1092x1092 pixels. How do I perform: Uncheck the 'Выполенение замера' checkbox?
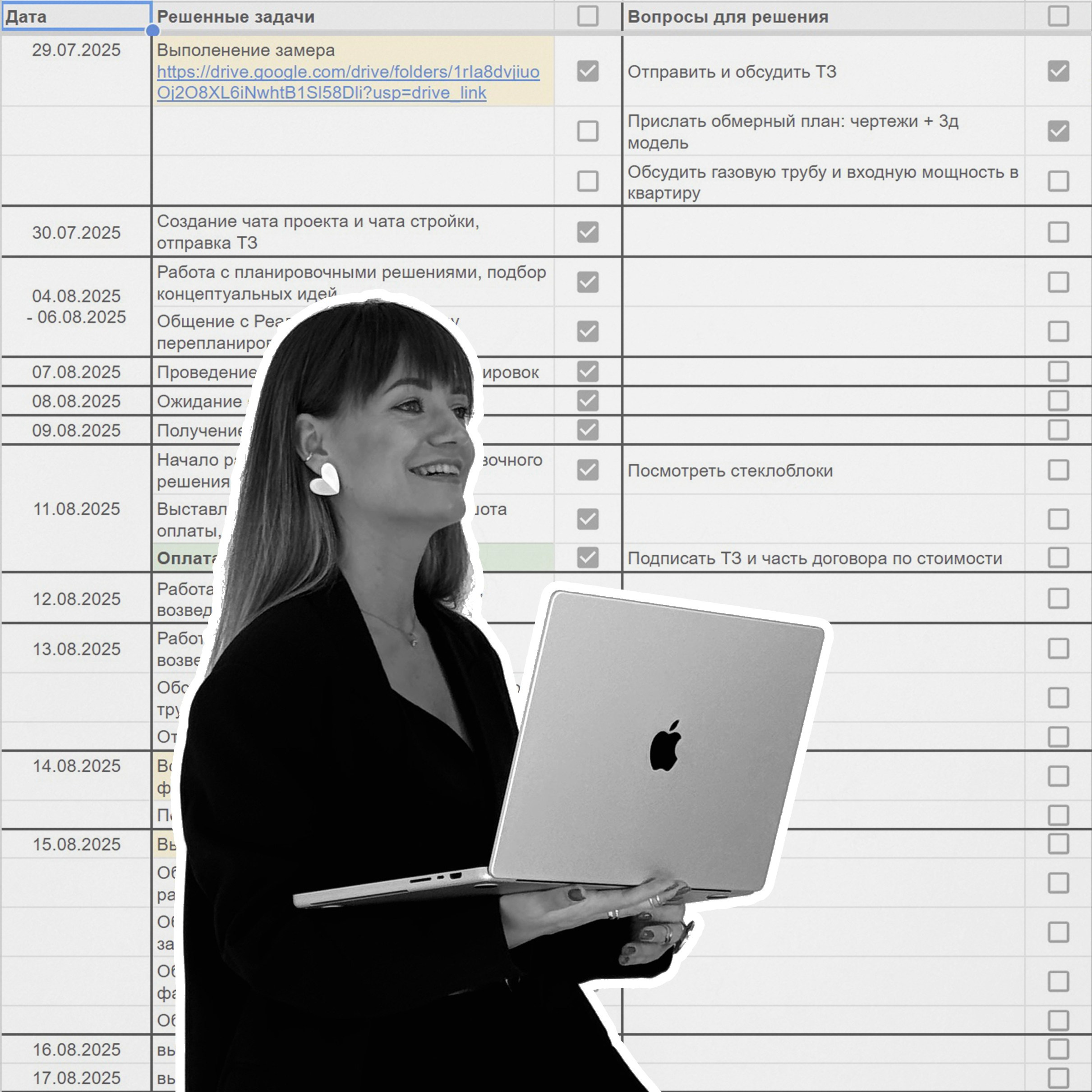click(x=588, y=71)
